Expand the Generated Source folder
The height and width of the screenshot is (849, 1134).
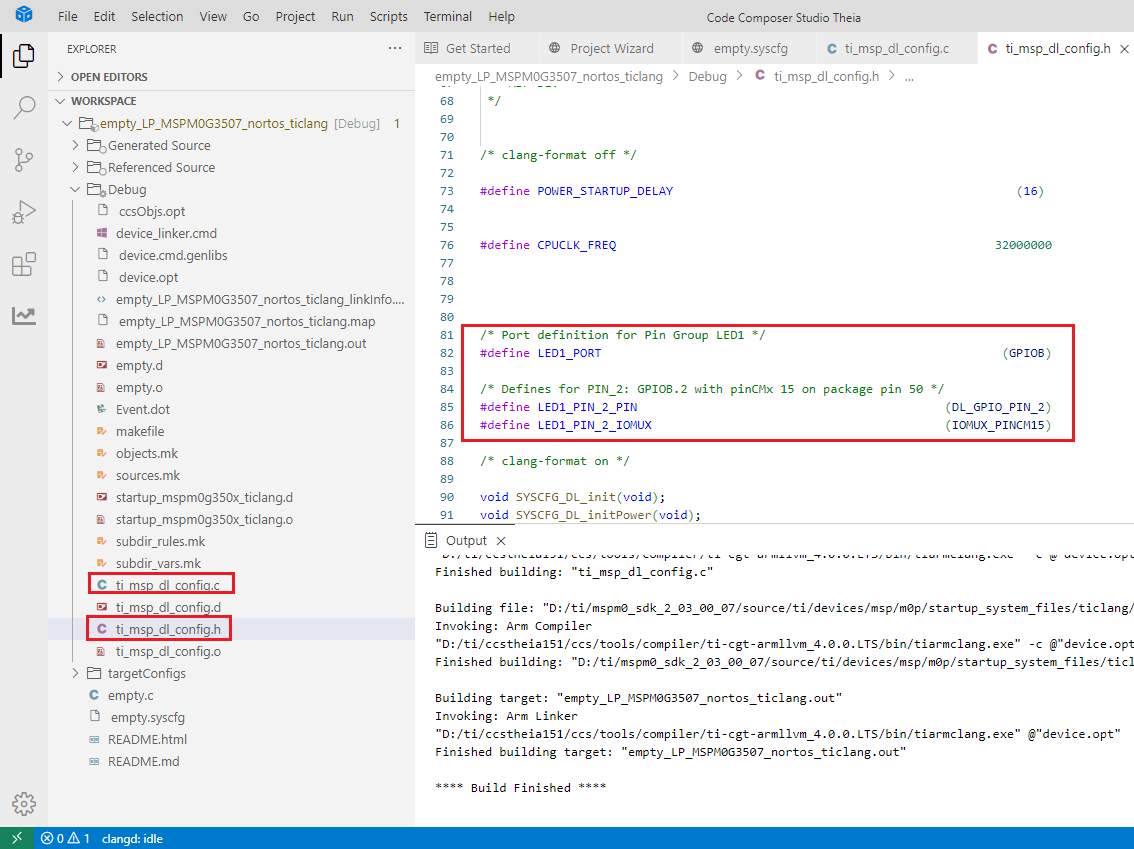tap(76, 145)
